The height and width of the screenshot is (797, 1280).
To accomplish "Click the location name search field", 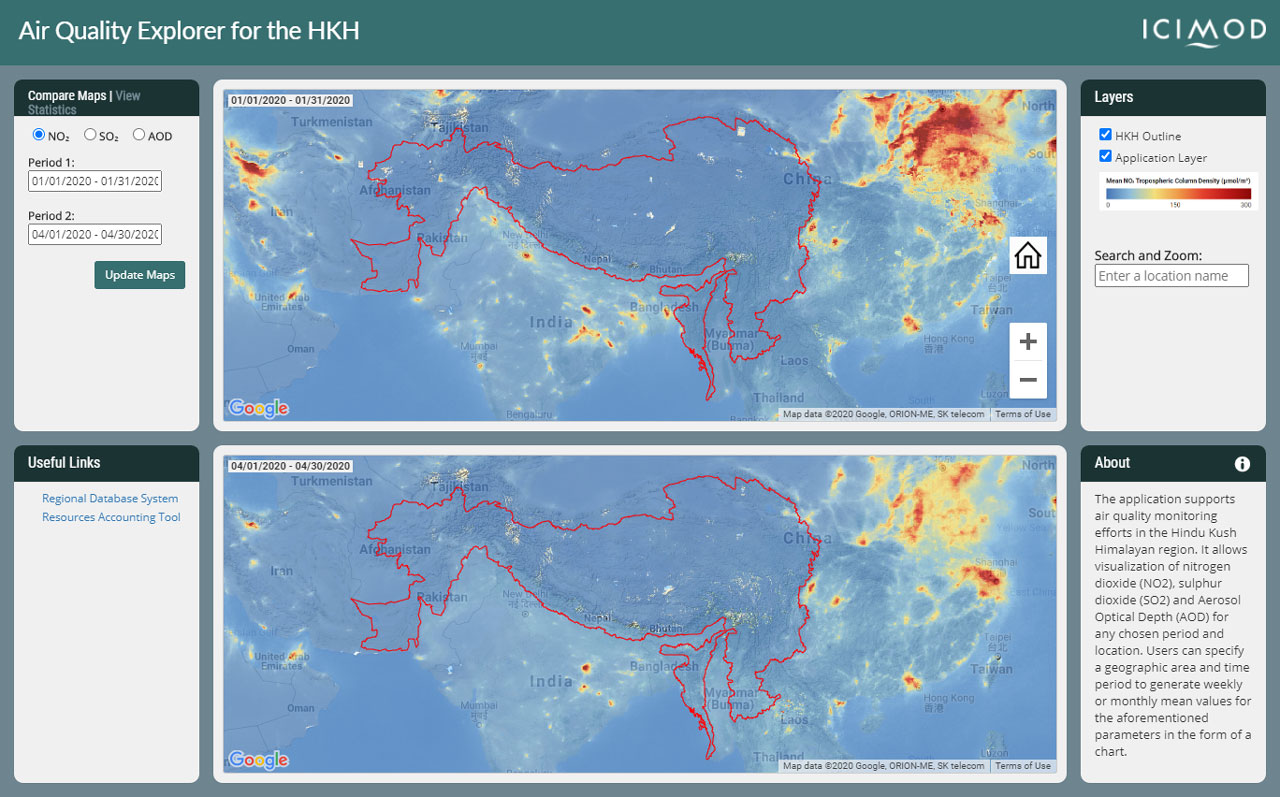I will 1172,276.
